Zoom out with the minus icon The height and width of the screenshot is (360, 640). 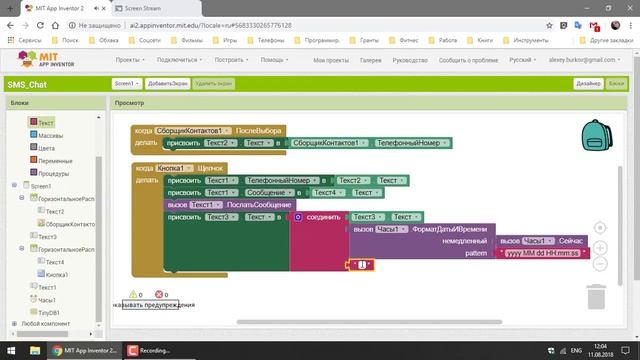tap(600, 264)
